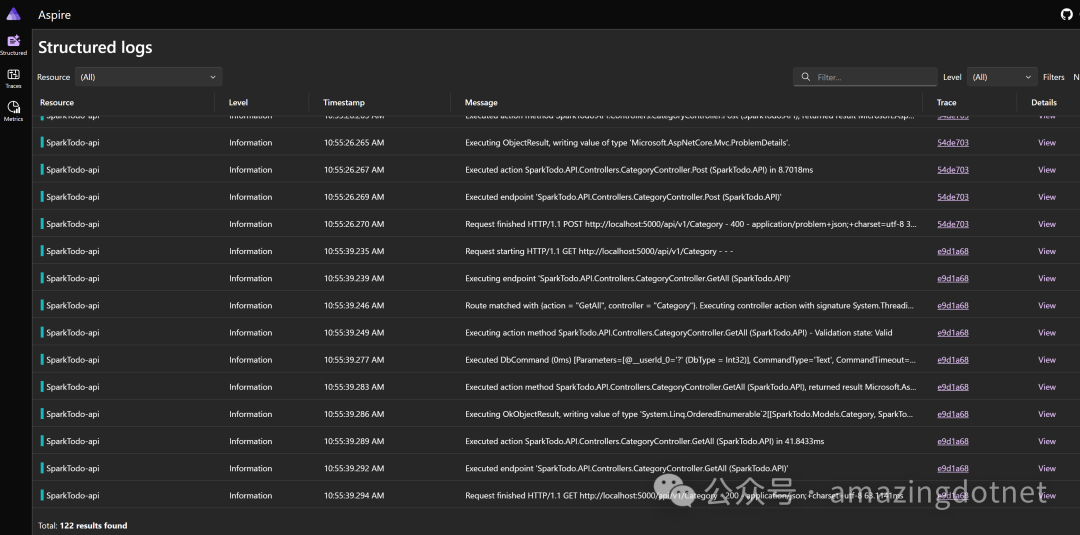View details for the 10:55:39.235 AM log
This screenshot has width=1080, height=535.
[x=1047, y=251]
